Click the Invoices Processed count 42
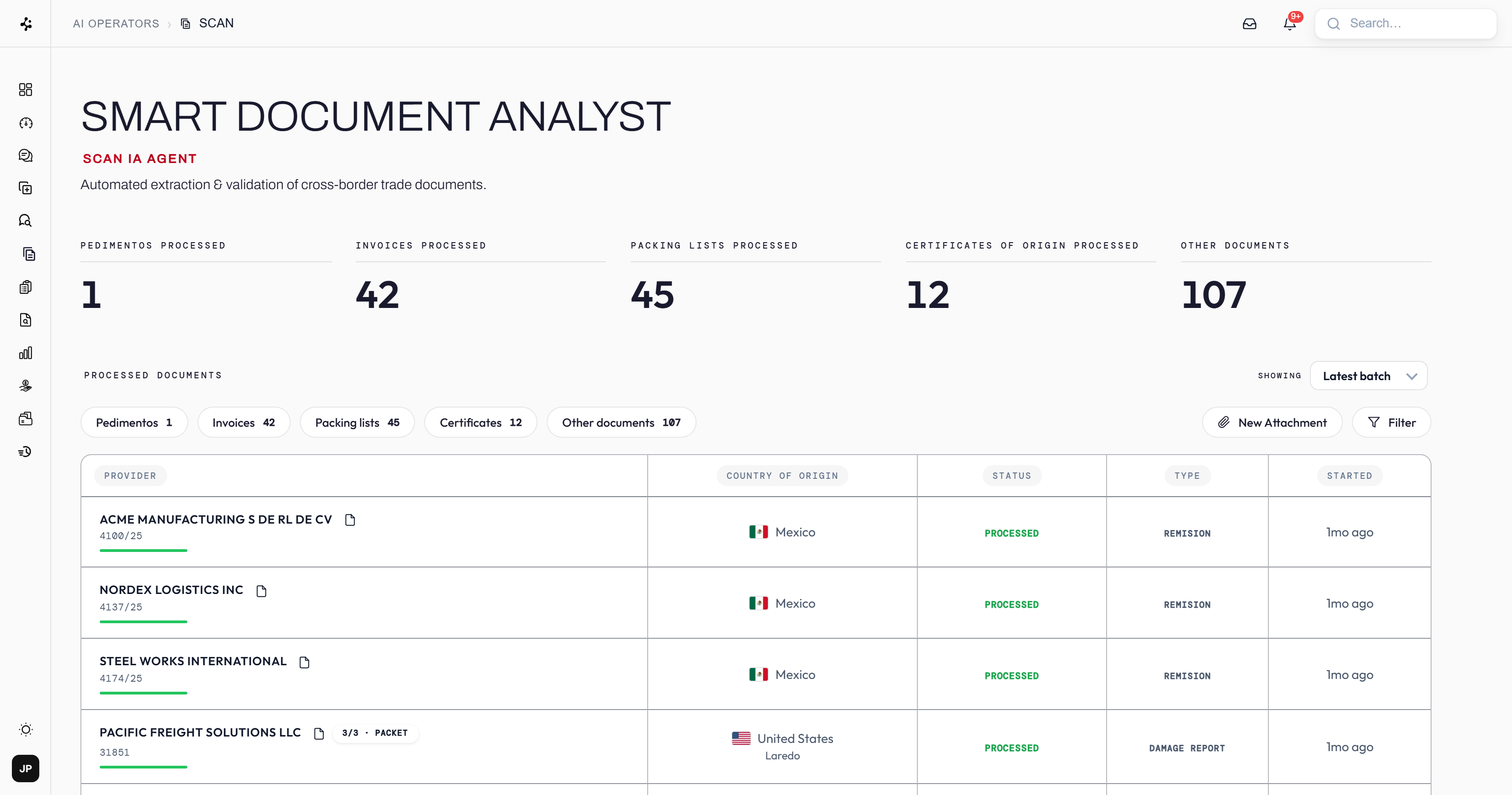Screen dimensions: 1512x795 click(378, 295)
